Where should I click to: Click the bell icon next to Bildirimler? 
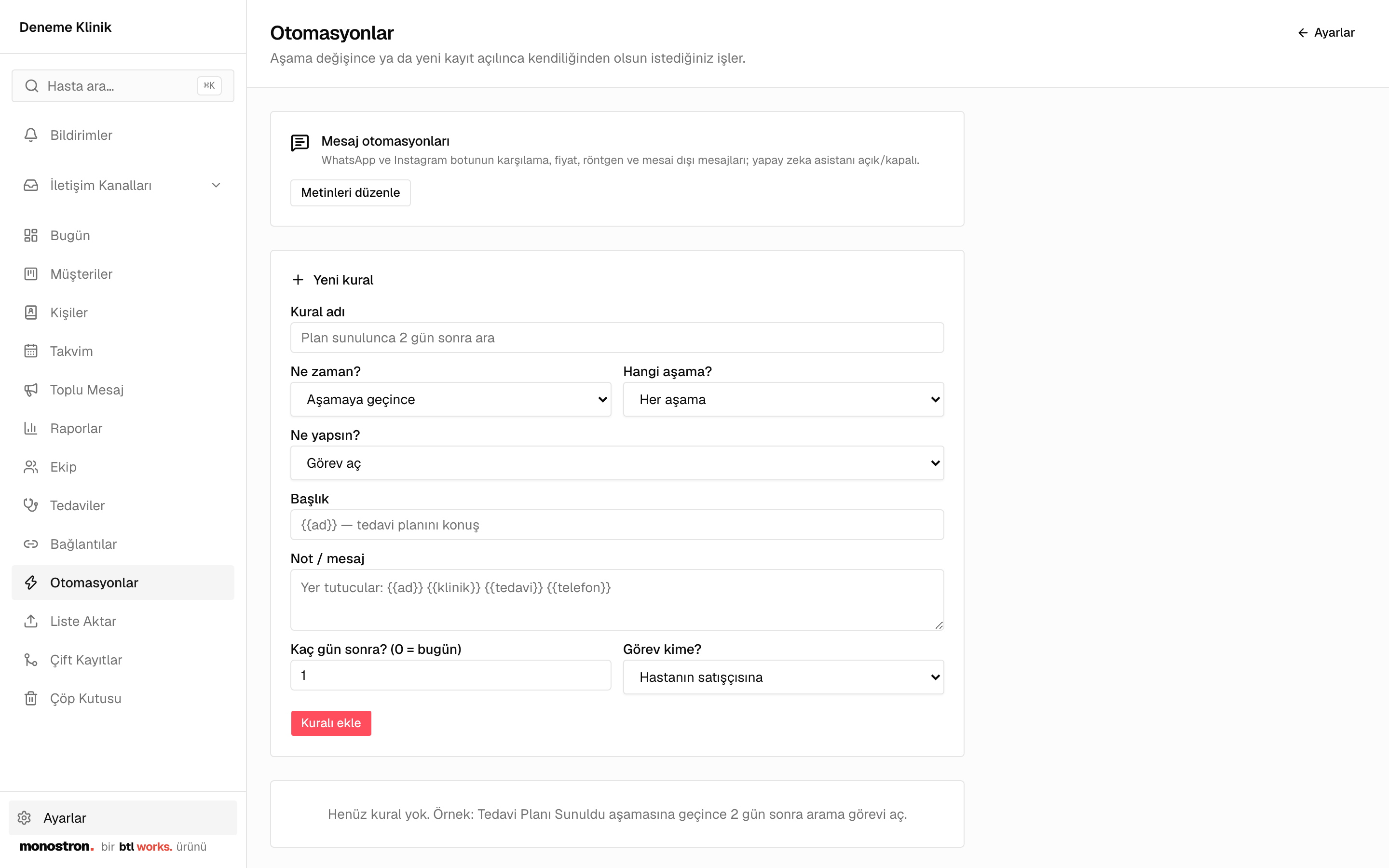click(31, 135)
